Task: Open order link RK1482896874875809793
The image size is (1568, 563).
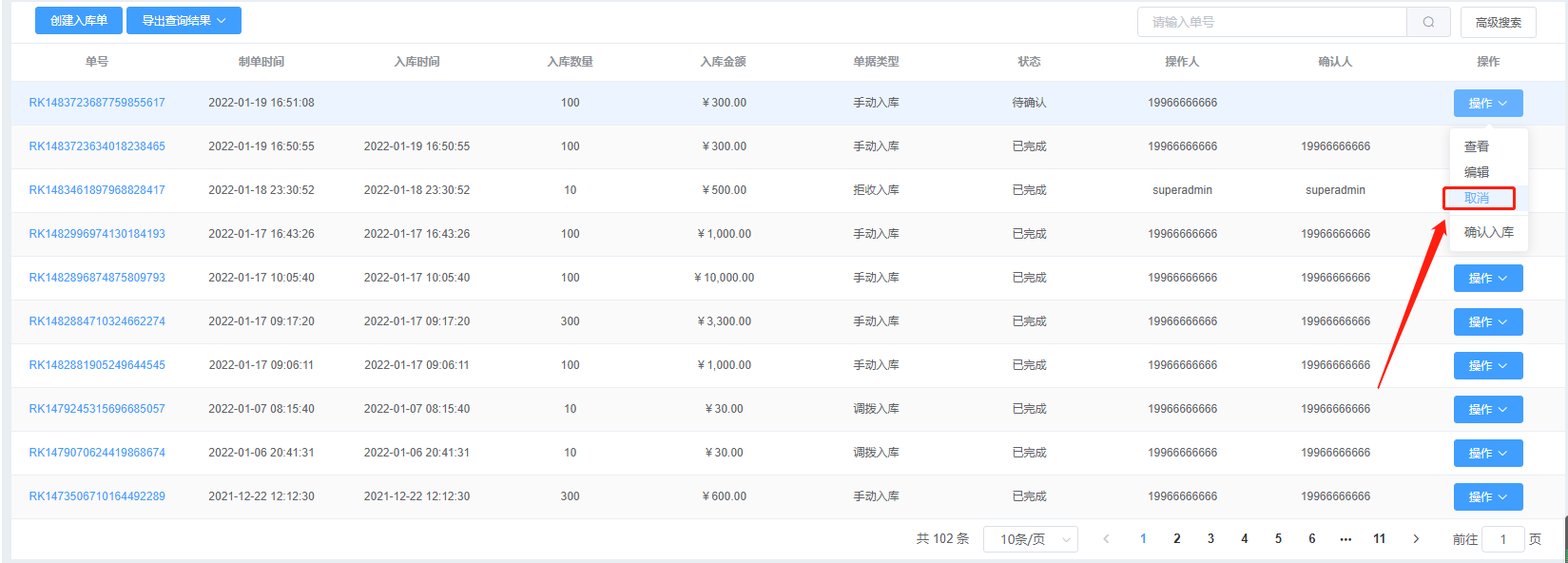Action: coord(97,278)
